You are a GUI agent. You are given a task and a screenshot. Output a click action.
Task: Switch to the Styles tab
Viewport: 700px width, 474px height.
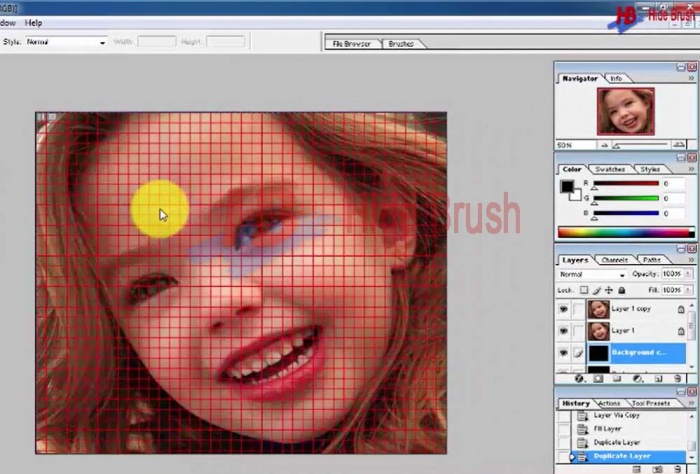(650, 169)
